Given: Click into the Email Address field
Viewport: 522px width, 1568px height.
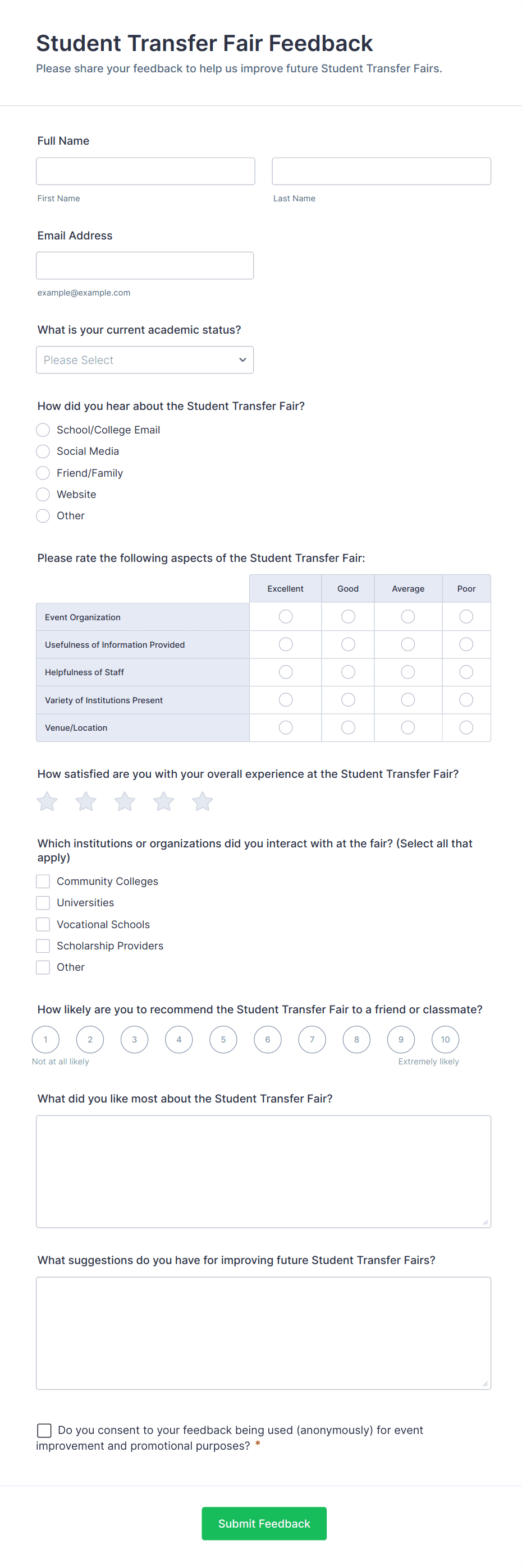Looking at the screenshot, I should 145,265.
